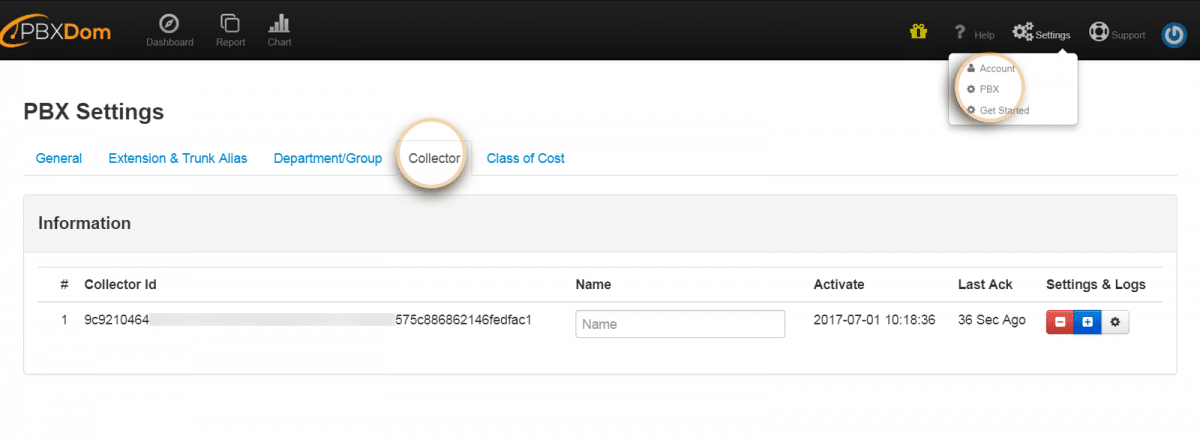Go to Department/Group tab

(x=327, y=158)
